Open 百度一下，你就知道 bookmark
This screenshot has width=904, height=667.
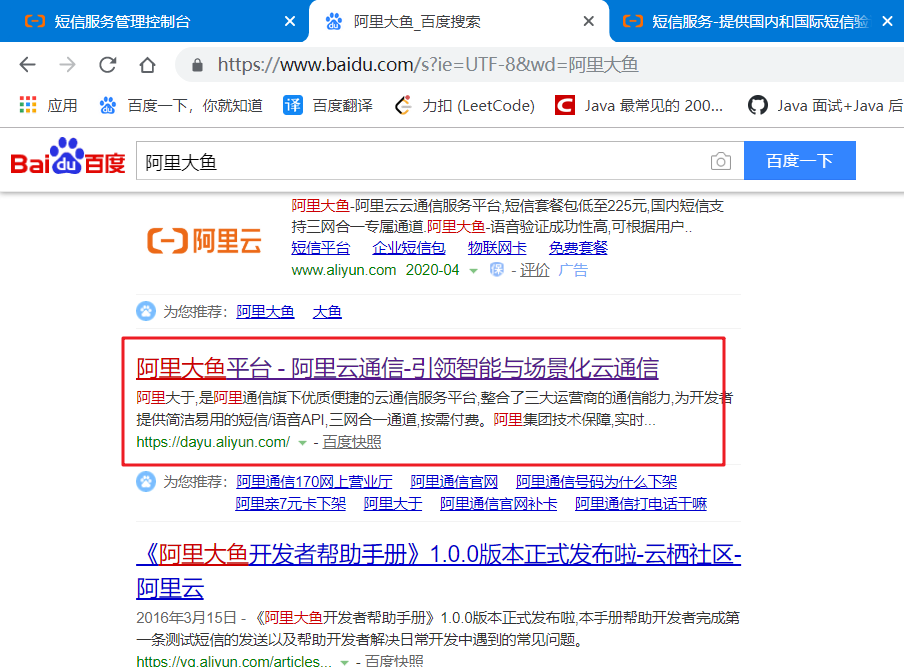(x=181, y=105)
